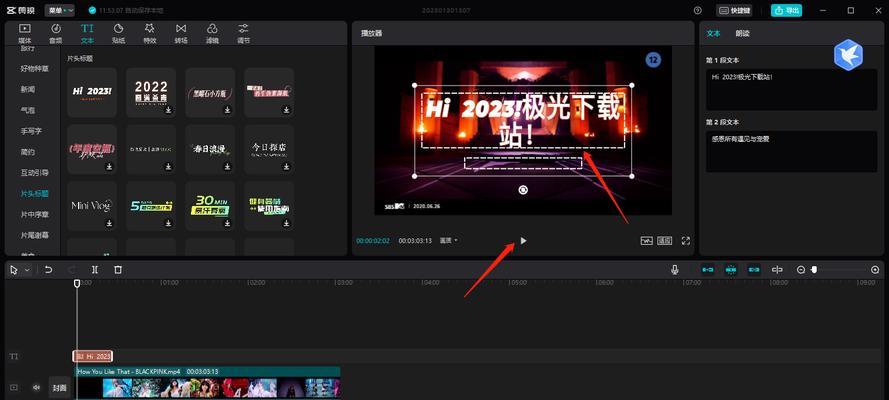The width and height of the screenshot is (889, 400).
Task: Zoom in the timeline
Action: click(875, 270)
